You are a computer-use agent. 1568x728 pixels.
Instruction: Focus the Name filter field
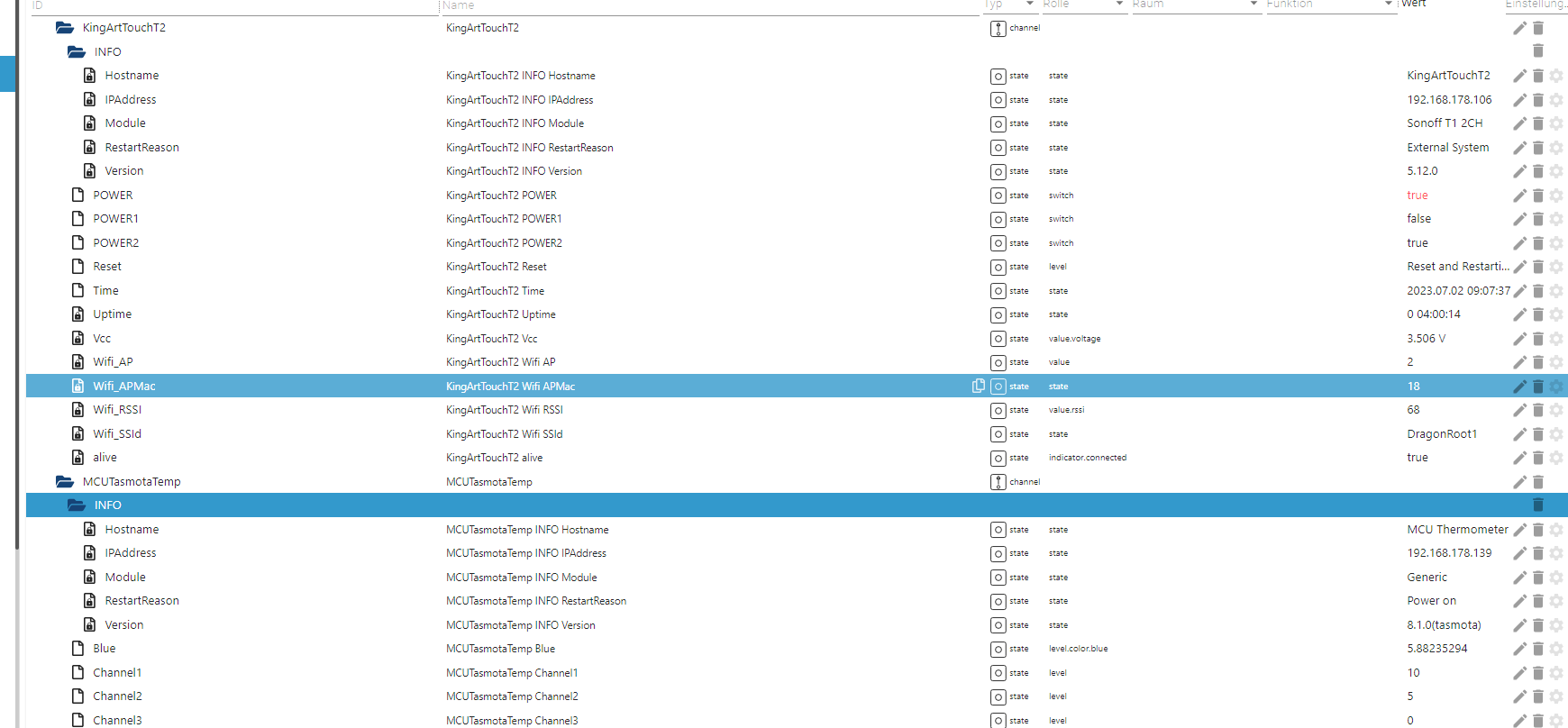click(x=708, y=5)
